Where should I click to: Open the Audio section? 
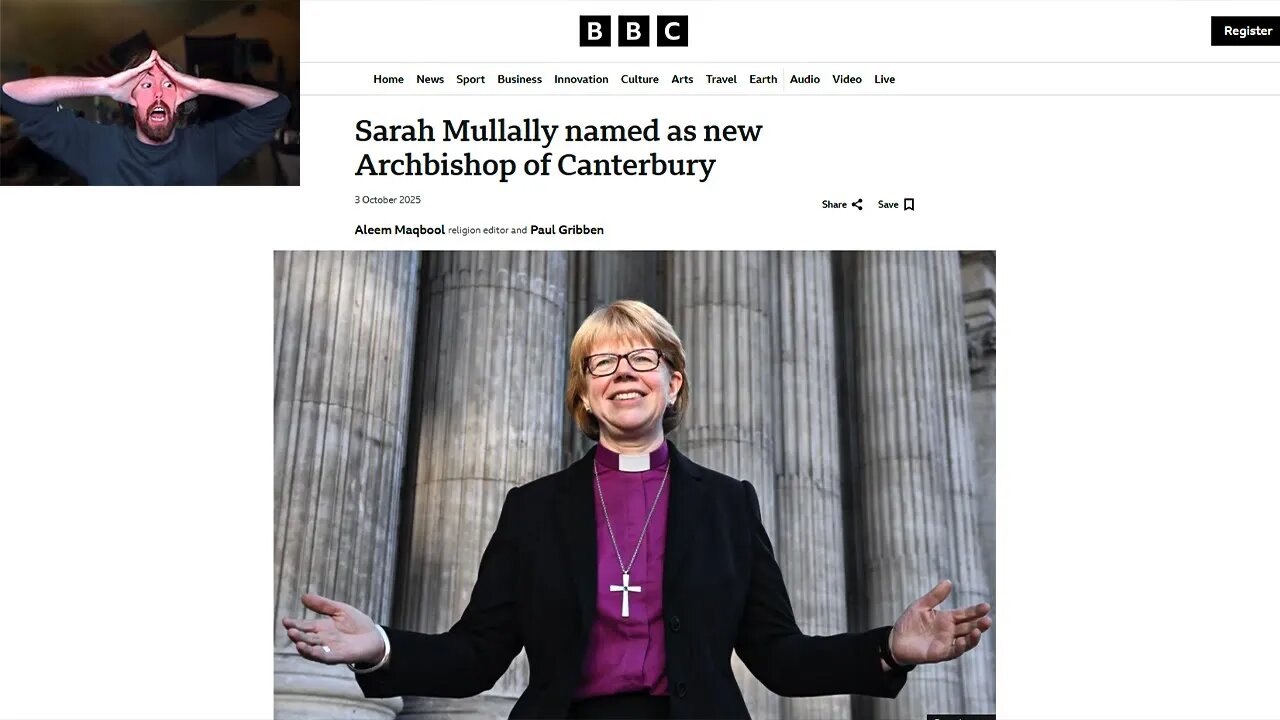click(x=805, y=79)
